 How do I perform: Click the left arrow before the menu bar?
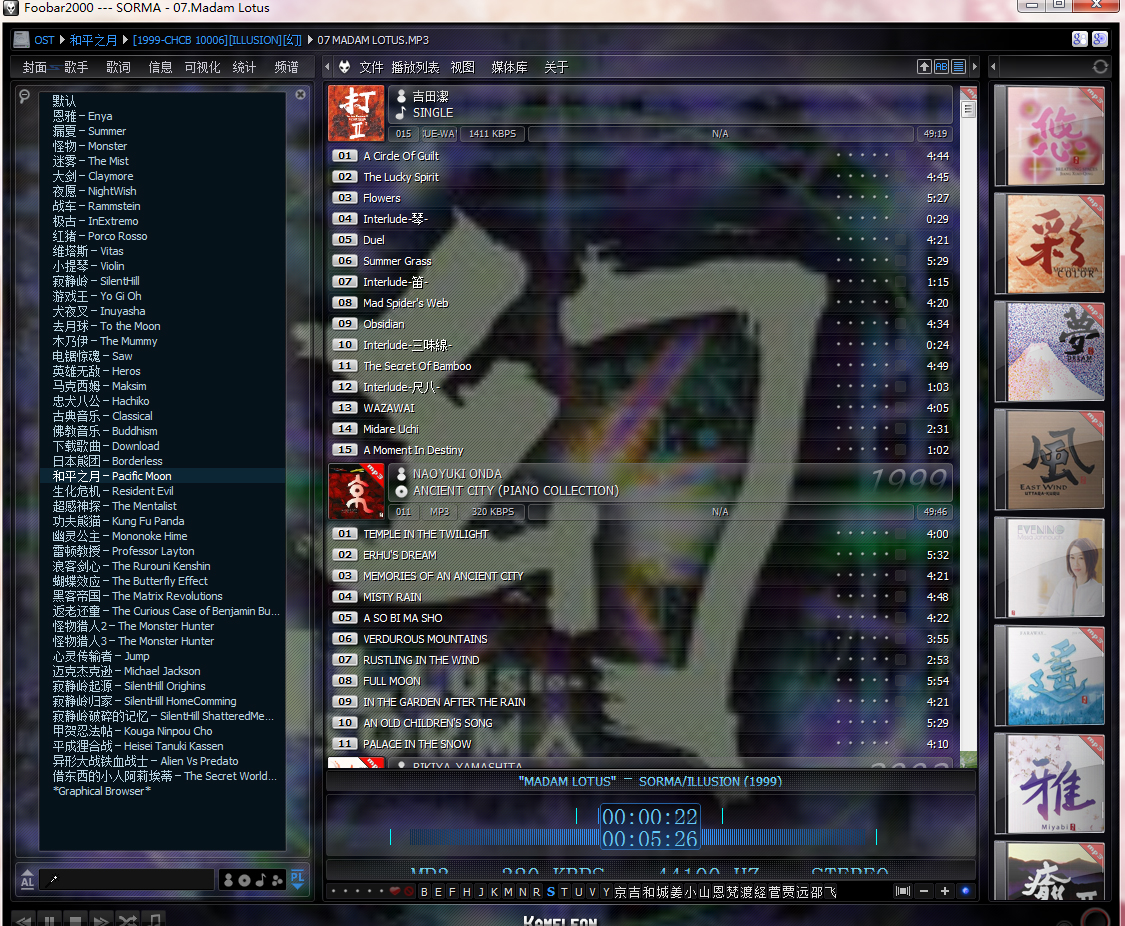tap(327, 67)
